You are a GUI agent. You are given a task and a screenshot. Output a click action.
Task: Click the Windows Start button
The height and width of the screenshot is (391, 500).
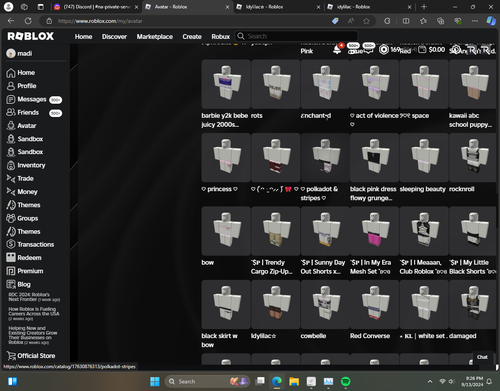(x=155, y=381)
